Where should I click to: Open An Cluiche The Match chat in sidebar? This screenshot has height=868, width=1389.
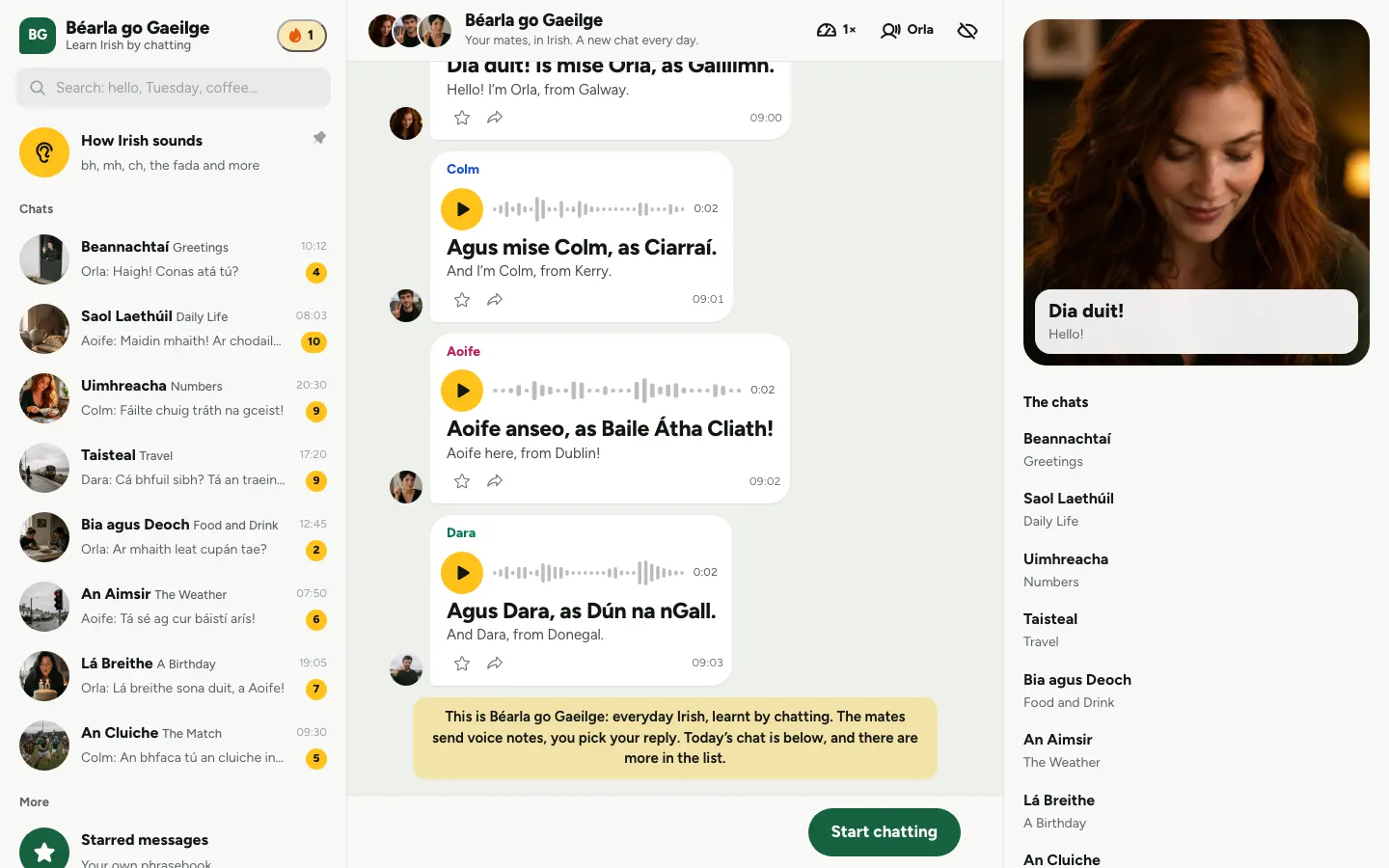point(174,745)
